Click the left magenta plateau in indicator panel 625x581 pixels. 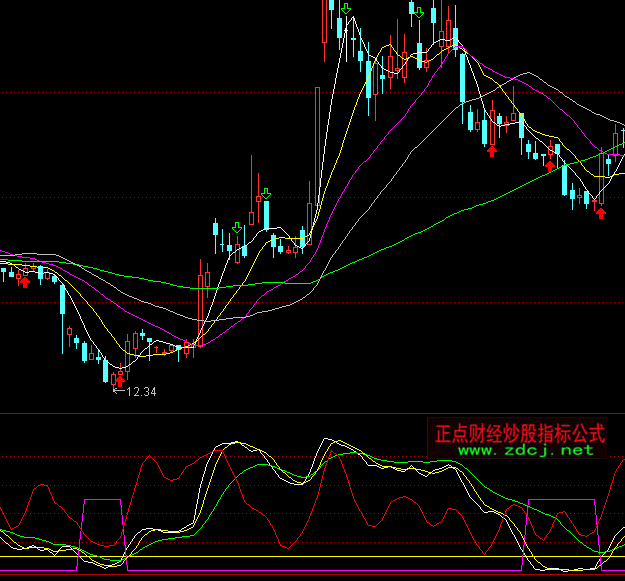pyautogui.click(x=101, y=499)
